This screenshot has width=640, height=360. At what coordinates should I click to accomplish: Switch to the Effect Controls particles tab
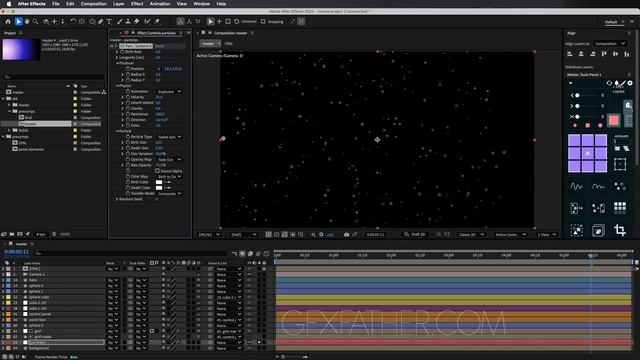pos(156,33)
